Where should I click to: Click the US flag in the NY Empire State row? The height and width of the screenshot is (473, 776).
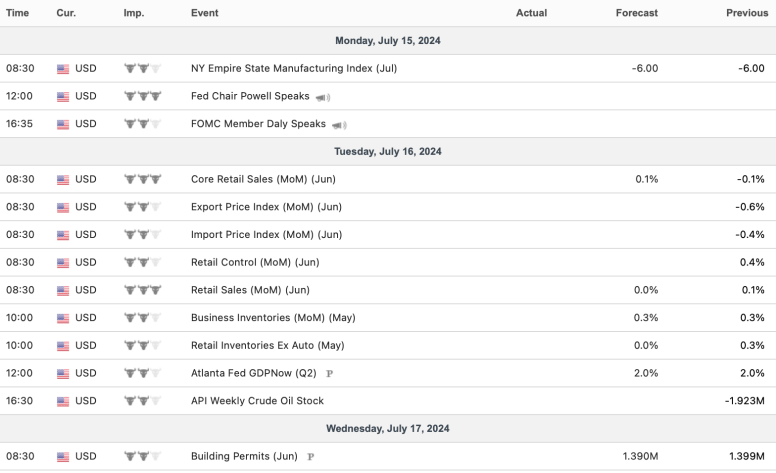63,69
